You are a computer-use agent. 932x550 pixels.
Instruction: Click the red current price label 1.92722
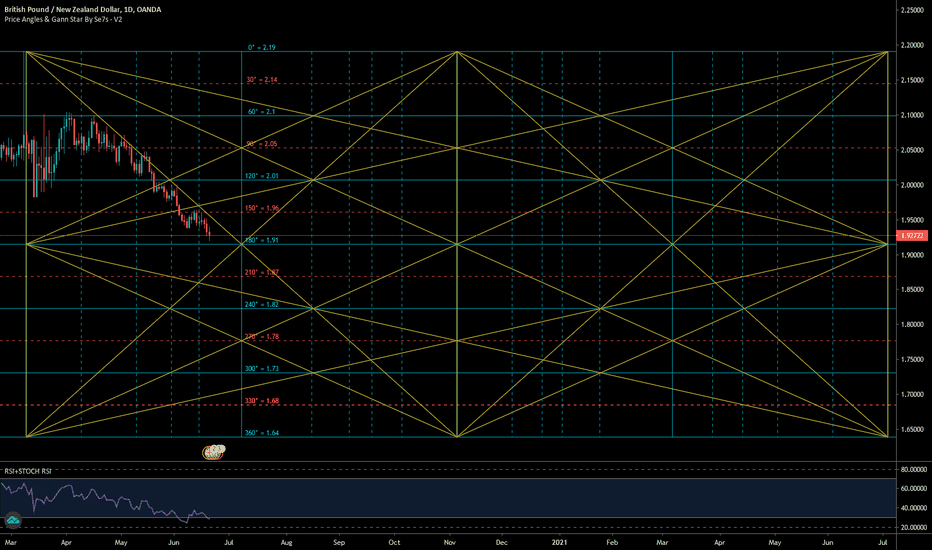(912, 235)
